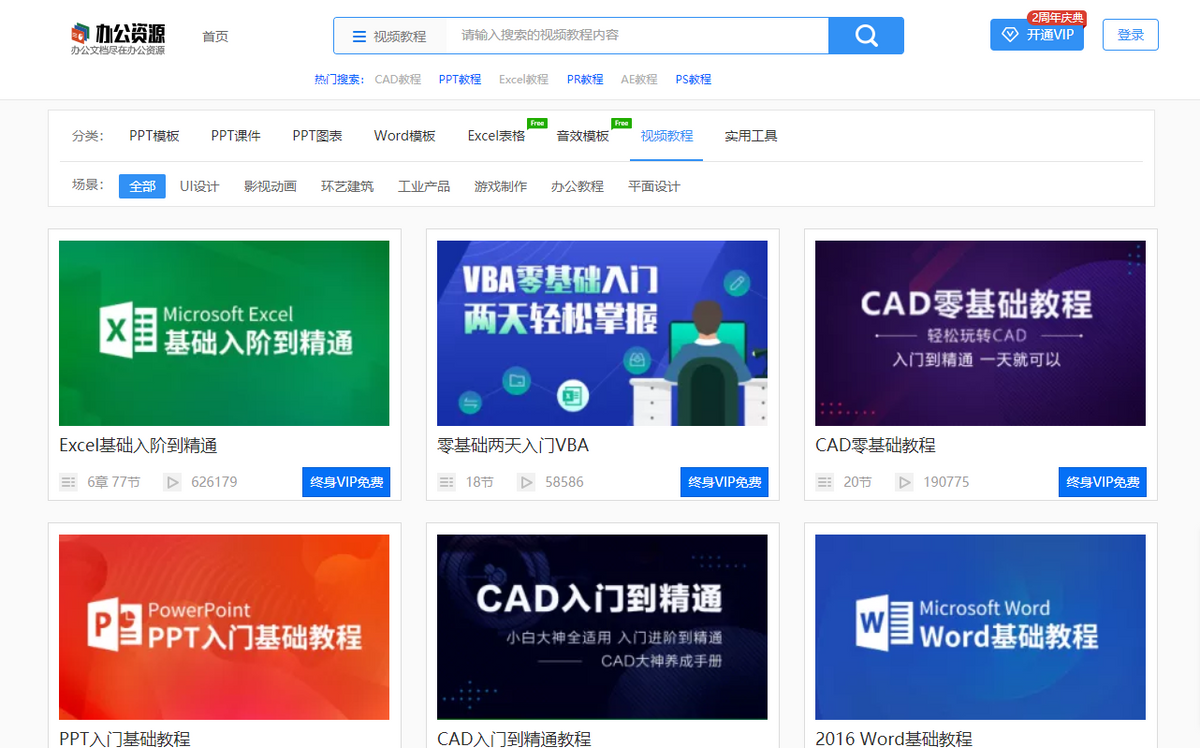This screenshot has width=1200, height=748.
Task: Search hot keyword CAD教程
Action: point(398,79)
